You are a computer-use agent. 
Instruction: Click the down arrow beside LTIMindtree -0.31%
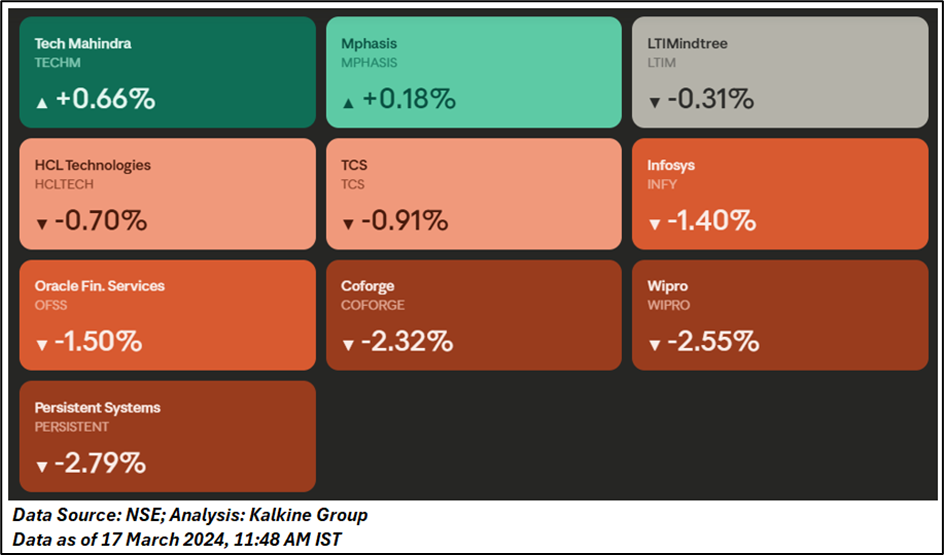pos(654,102)
